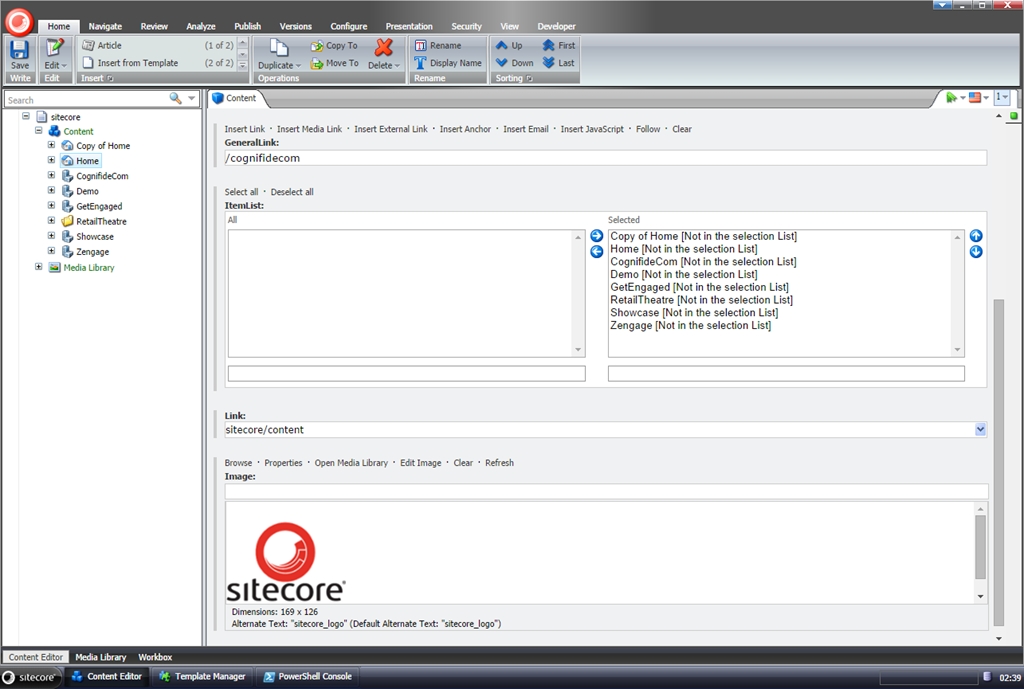Click the Move To icon
The width and height of the screenshot is (1024, 689).
pyautogui.click(x=317, y=63)
